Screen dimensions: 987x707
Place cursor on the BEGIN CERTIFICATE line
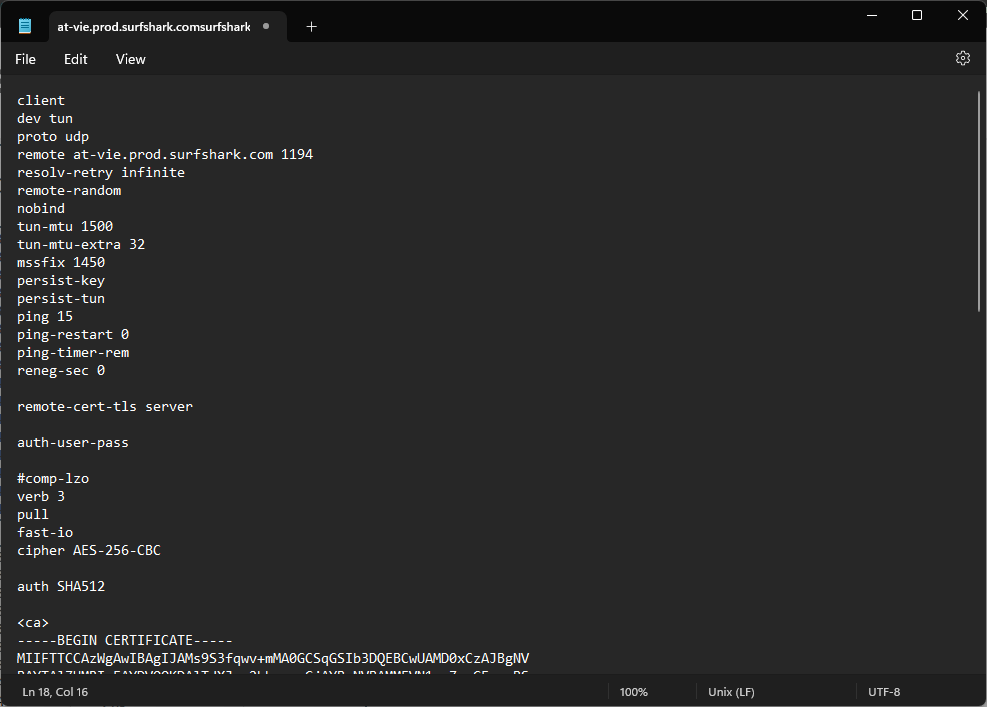(x=125, y=641)
